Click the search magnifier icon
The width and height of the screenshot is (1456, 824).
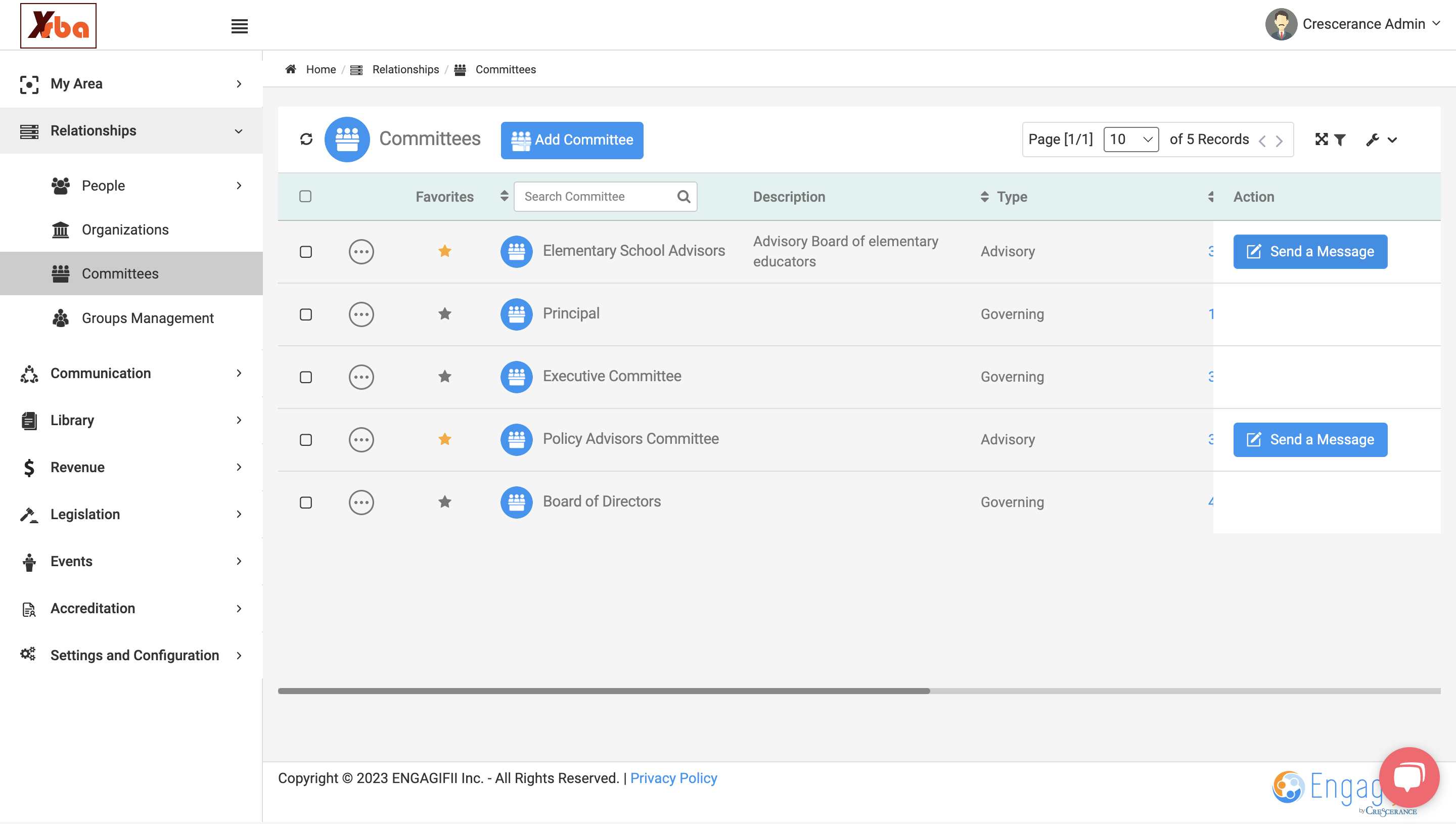684,196
